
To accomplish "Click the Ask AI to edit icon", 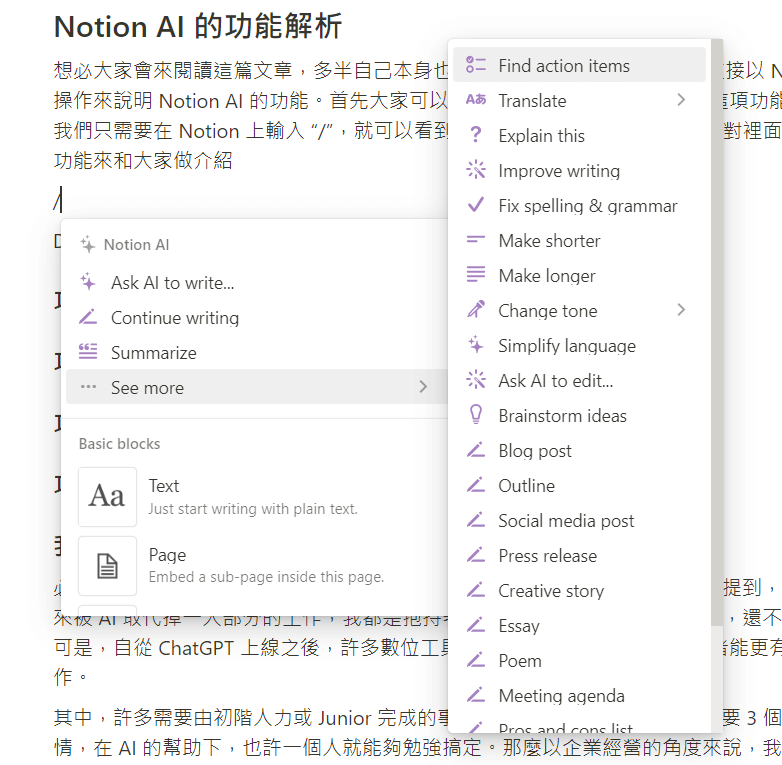I will click(x=476, y=380).
